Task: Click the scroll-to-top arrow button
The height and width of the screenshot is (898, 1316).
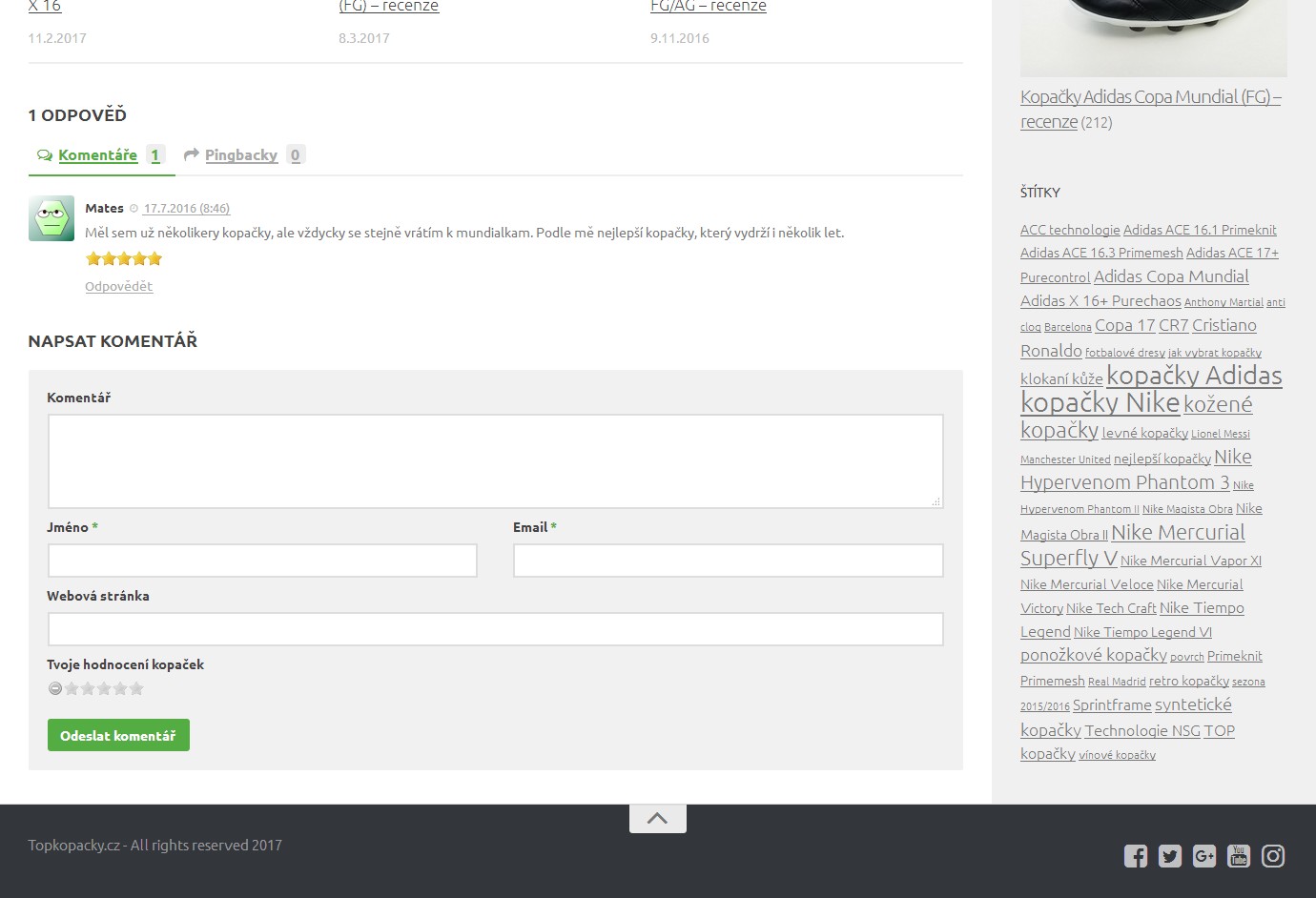Action: pyautogui.click(x=658, y=818)
